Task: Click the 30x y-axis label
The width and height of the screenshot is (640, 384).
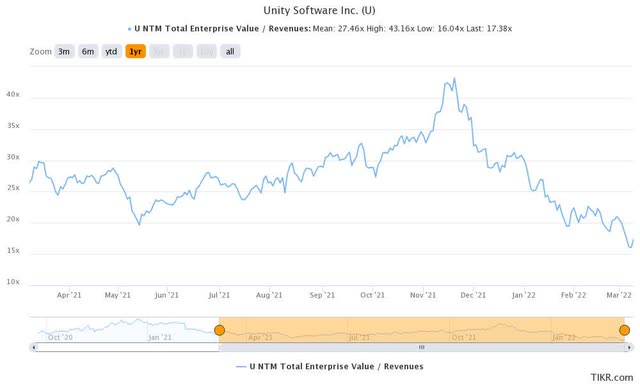Action: 13,157
